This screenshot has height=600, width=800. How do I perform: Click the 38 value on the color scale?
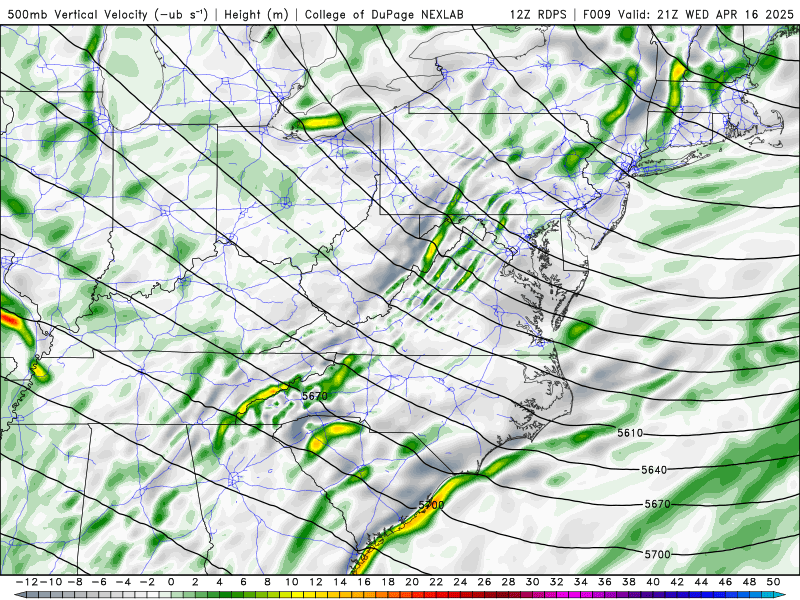click(x=629, y=582)
